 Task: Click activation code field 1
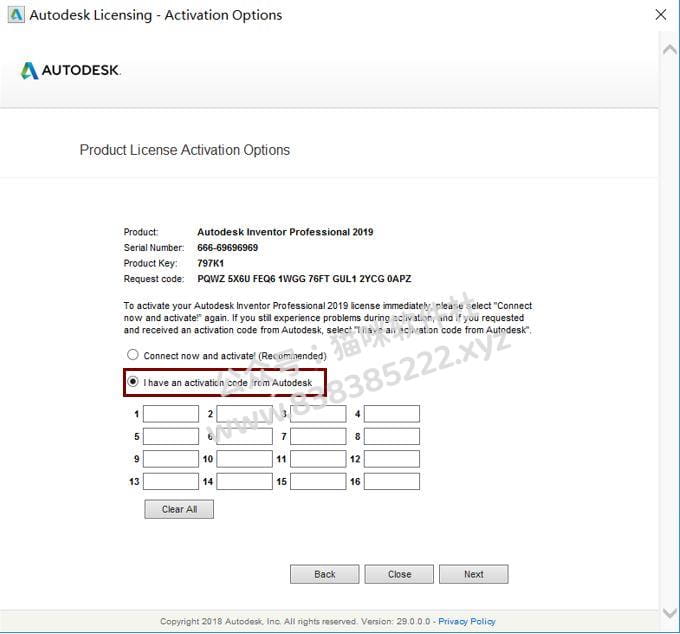click(171, 414)
